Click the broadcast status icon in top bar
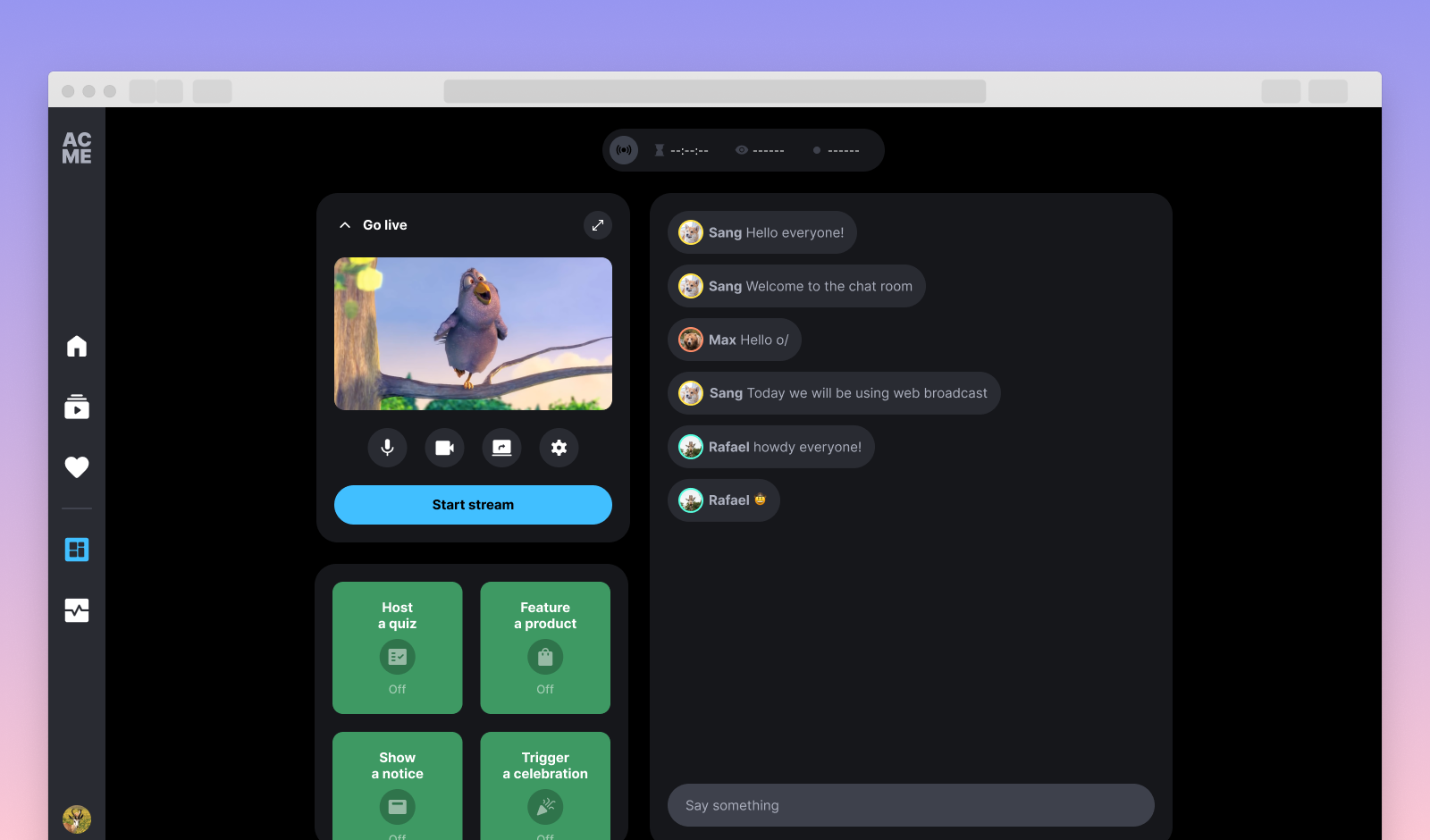 point(624,150)
